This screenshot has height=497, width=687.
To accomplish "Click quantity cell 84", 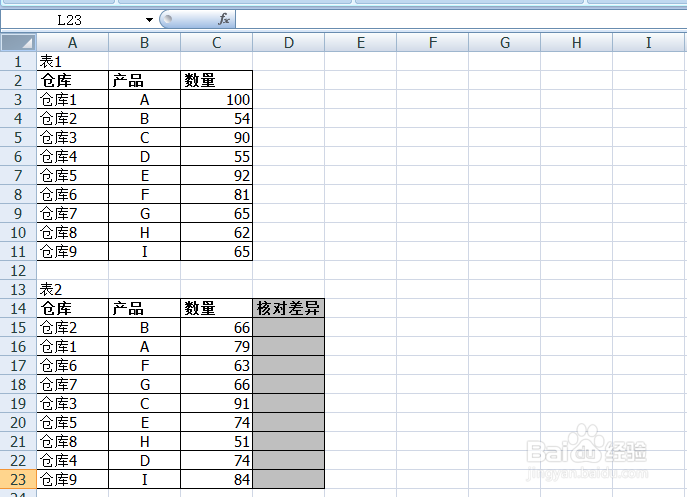I will (x=216, y=479).
